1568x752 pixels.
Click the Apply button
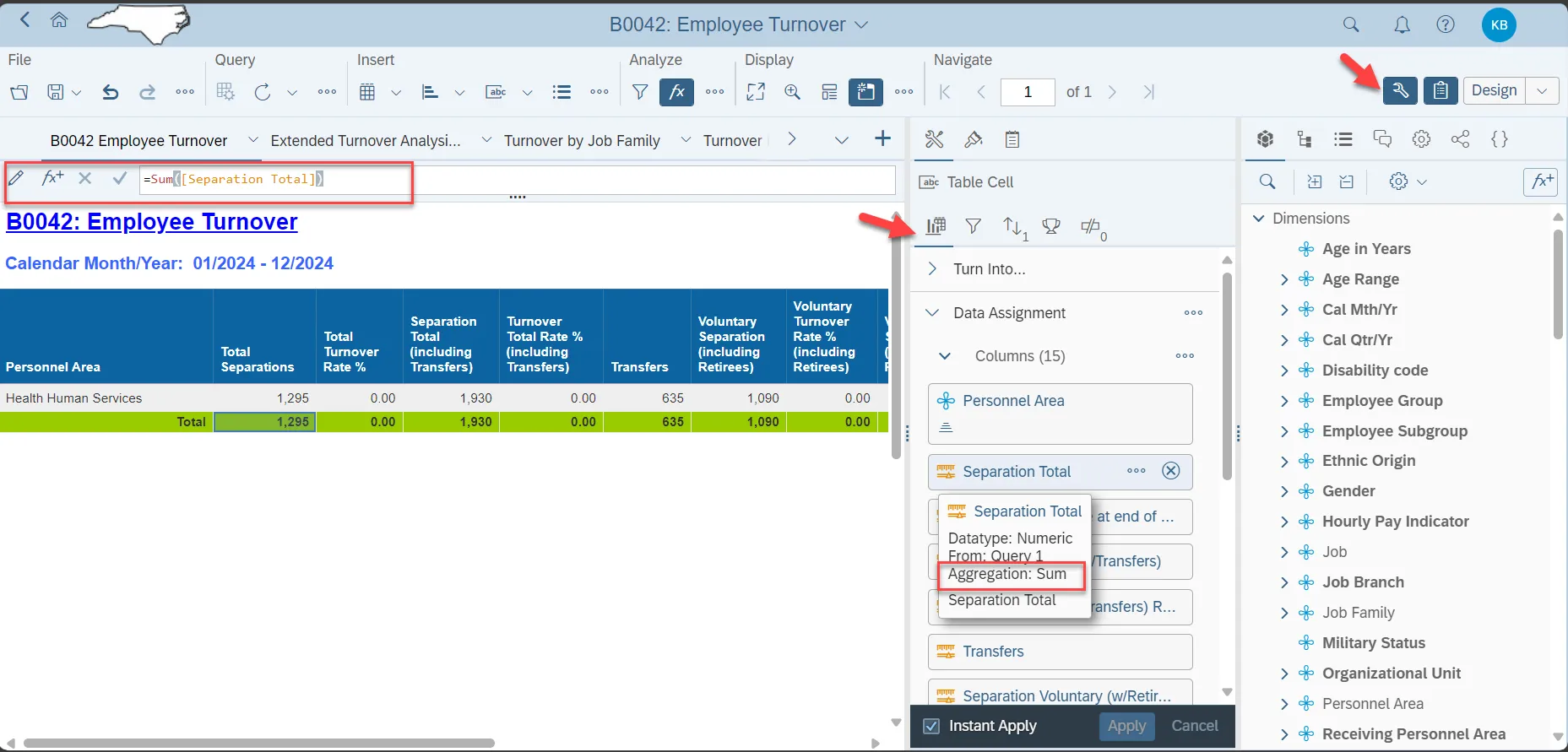[x=1126, y=726]
